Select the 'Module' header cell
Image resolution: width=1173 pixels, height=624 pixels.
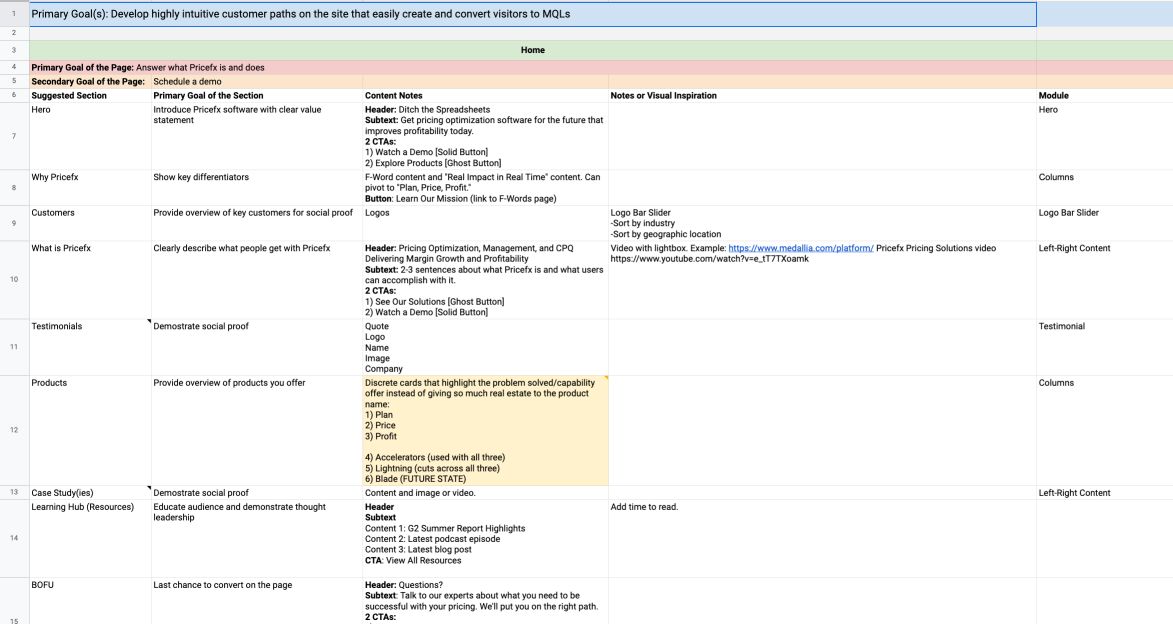[x=1104, y=96]
